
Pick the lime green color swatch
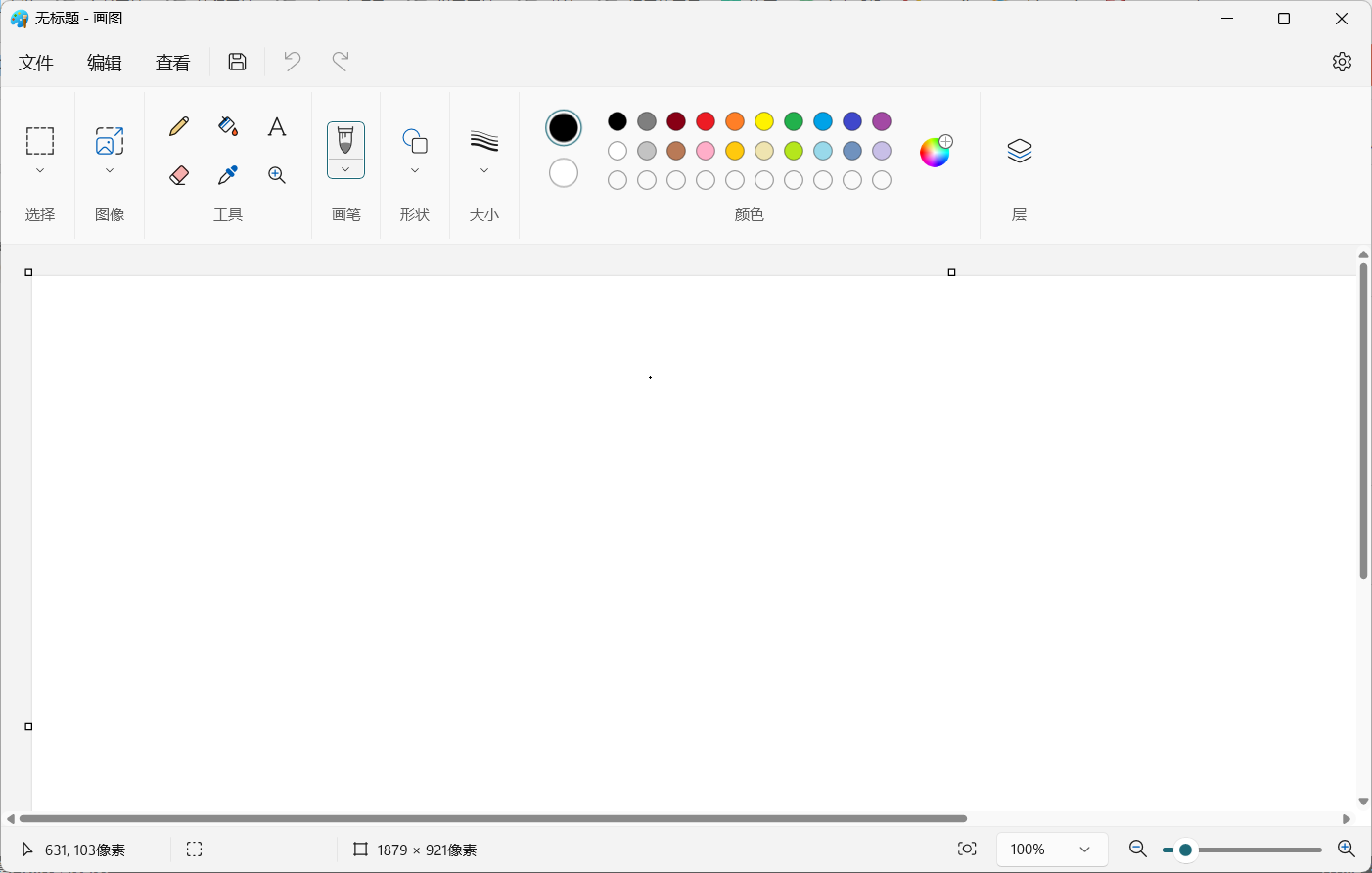[794, 151]
